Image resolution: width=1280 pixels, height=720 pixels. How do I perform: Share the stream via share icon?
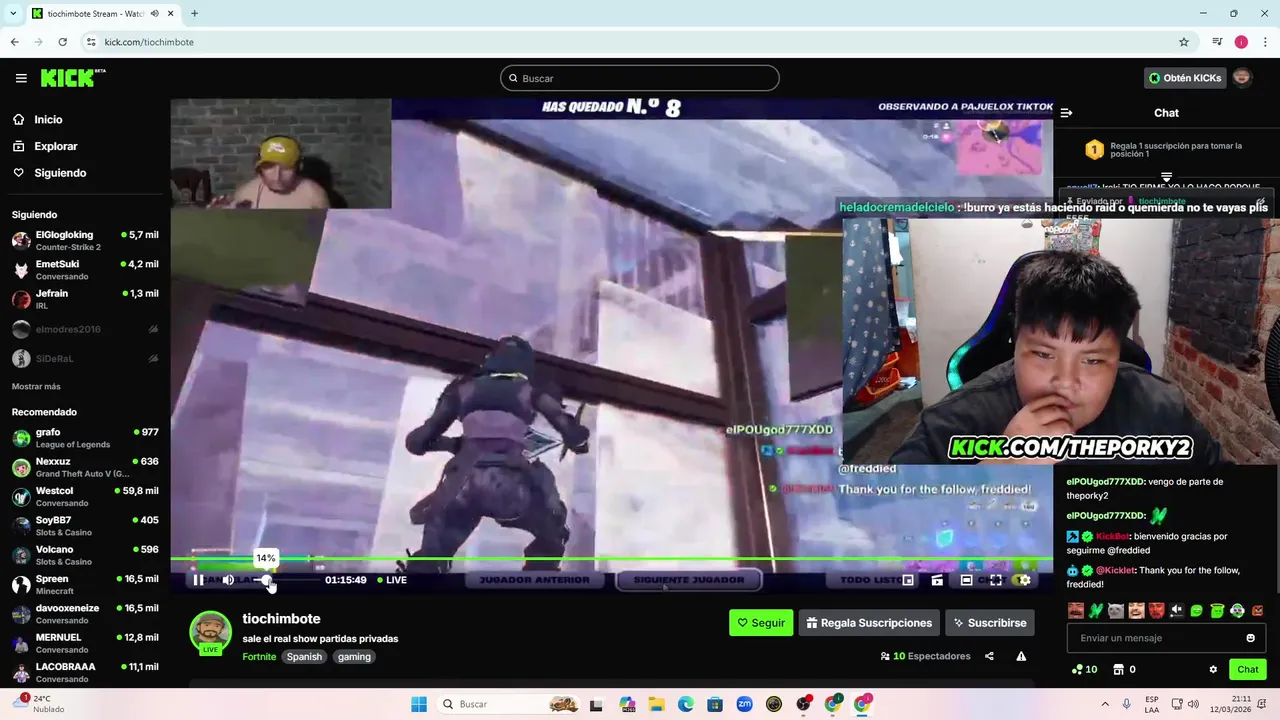(x=989, y=657)
